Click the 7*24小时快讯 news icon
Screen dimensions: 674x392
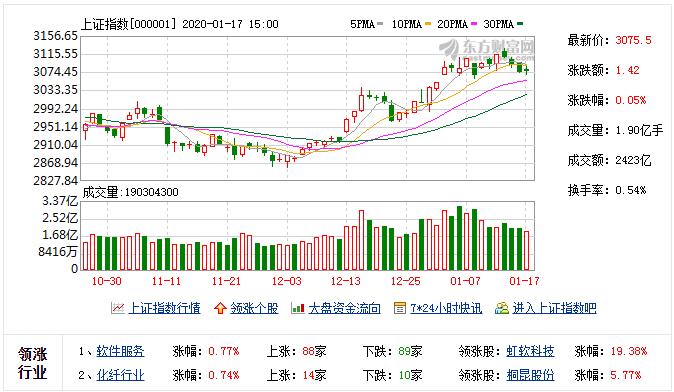click(x=400, y=308)
